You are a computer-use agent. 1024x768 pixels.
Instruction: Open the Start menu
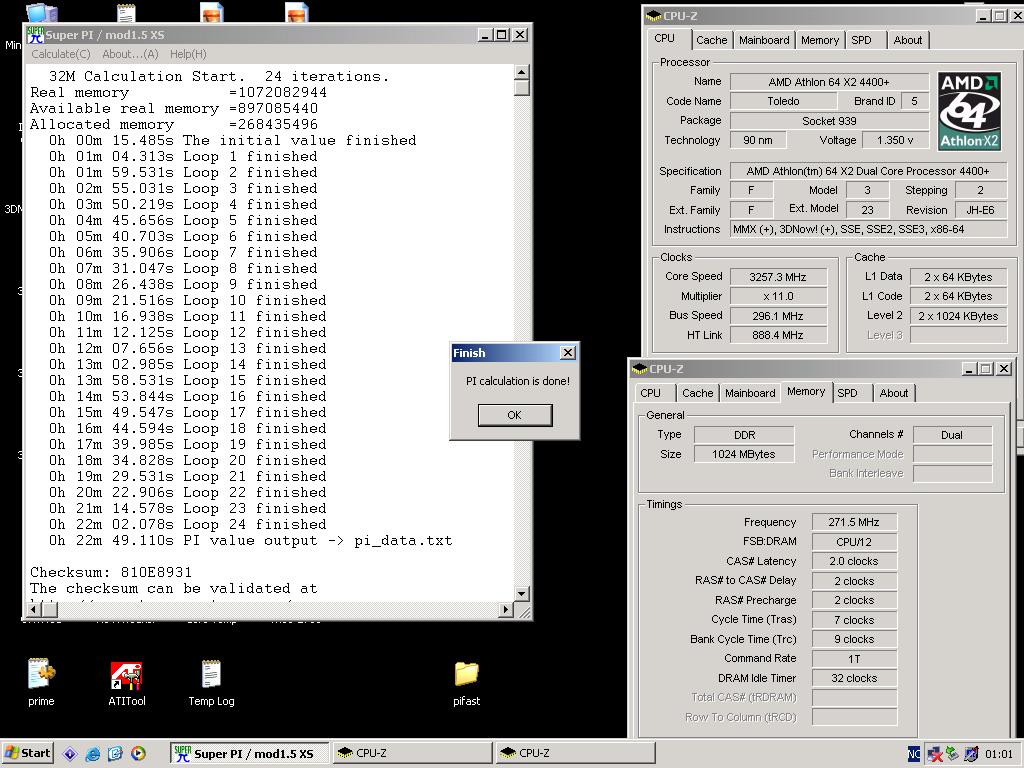coord(27,753)
